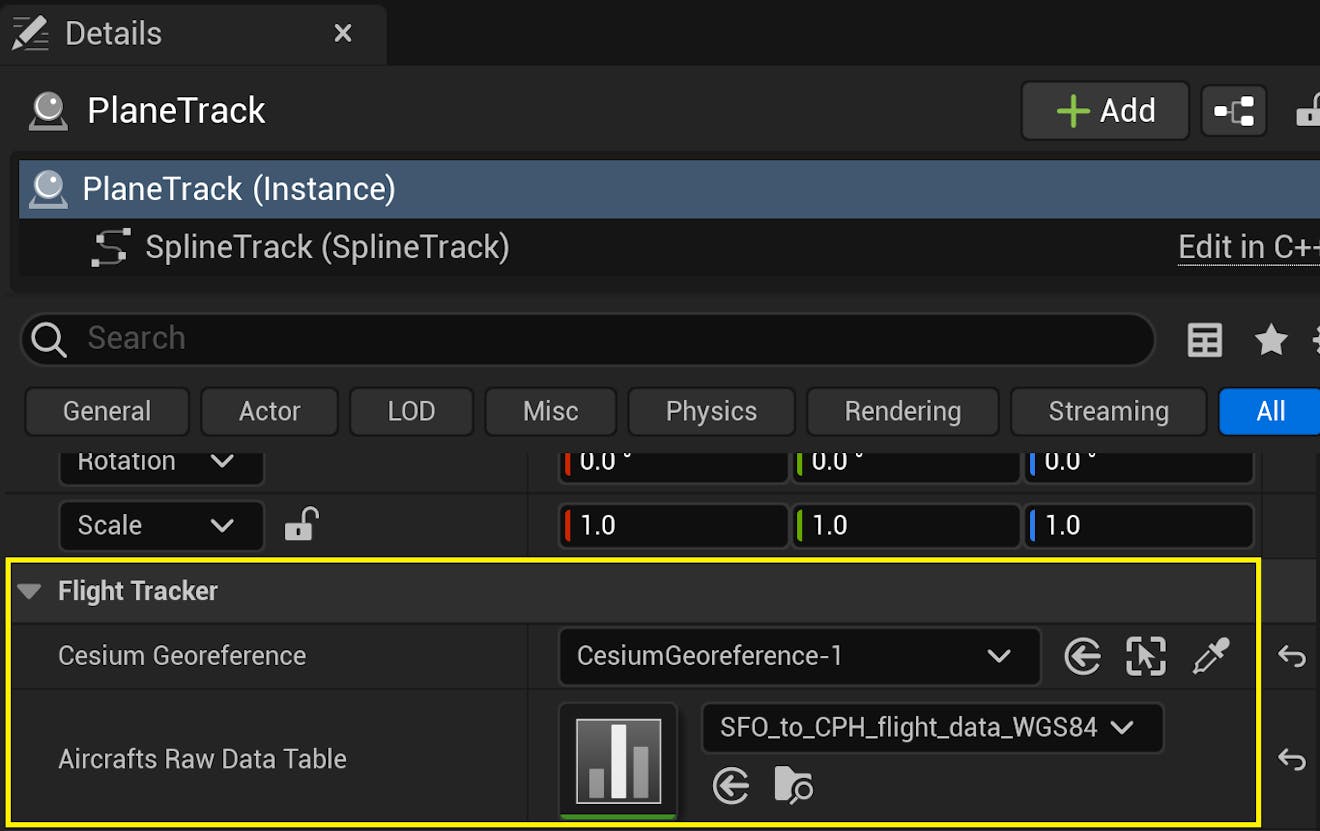1320x831 pixels.
Task: Toggle the property matrix table icon
Action: [x=1204, y=340]
